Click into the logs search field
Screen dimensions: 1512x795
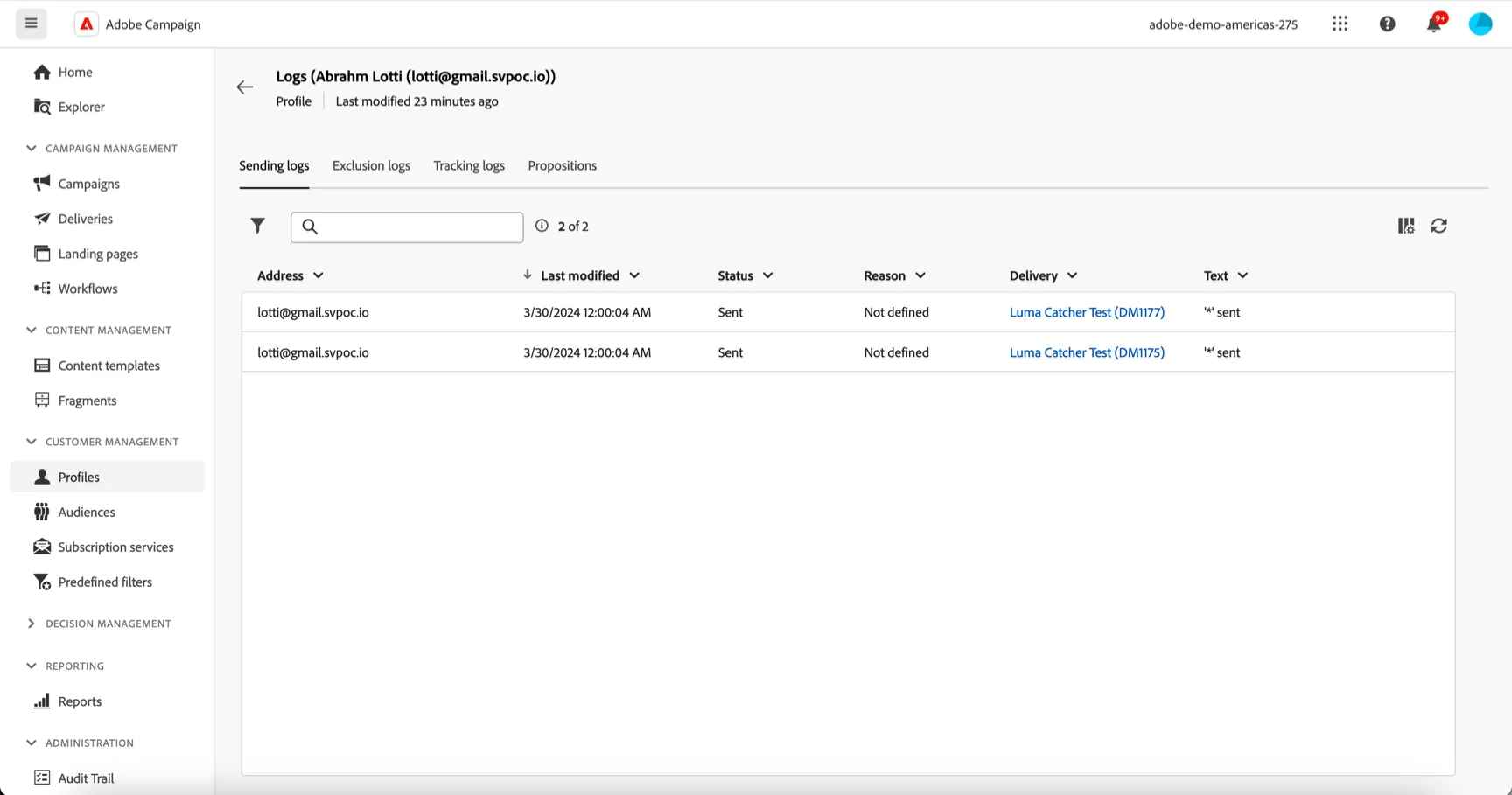[x=407, y=227]
